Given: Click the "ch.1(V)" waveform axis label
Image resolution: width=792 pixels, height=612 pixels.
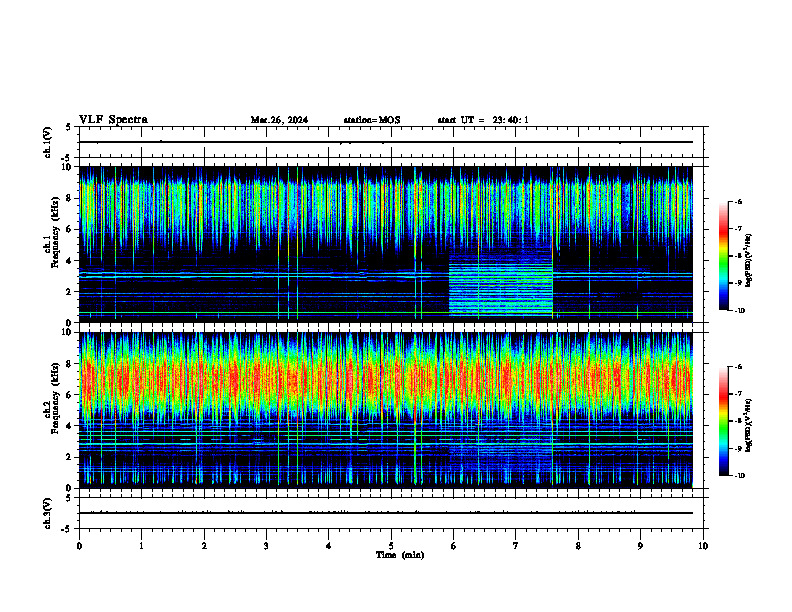Looking at the screenshot, I should [x=47, y=142].
